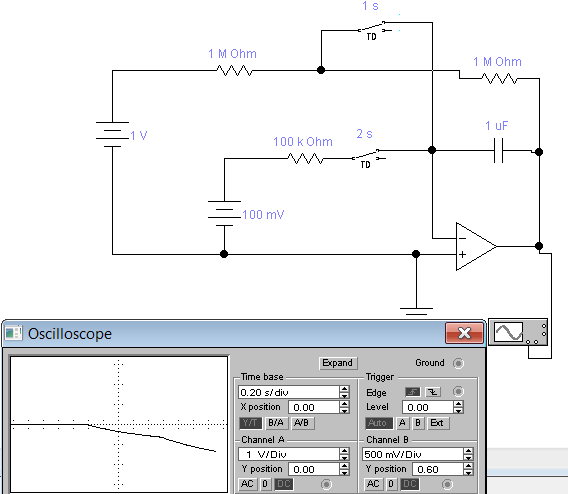Set trigger source to Ext
The height and width of the screenshot is (494, 568).
[437, 423]
